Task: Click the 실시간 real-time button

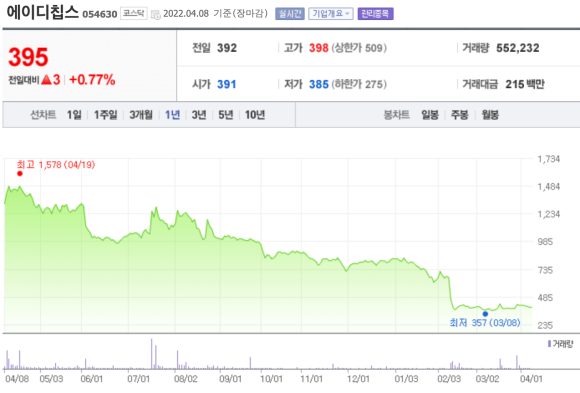Action: click(290, 14)
